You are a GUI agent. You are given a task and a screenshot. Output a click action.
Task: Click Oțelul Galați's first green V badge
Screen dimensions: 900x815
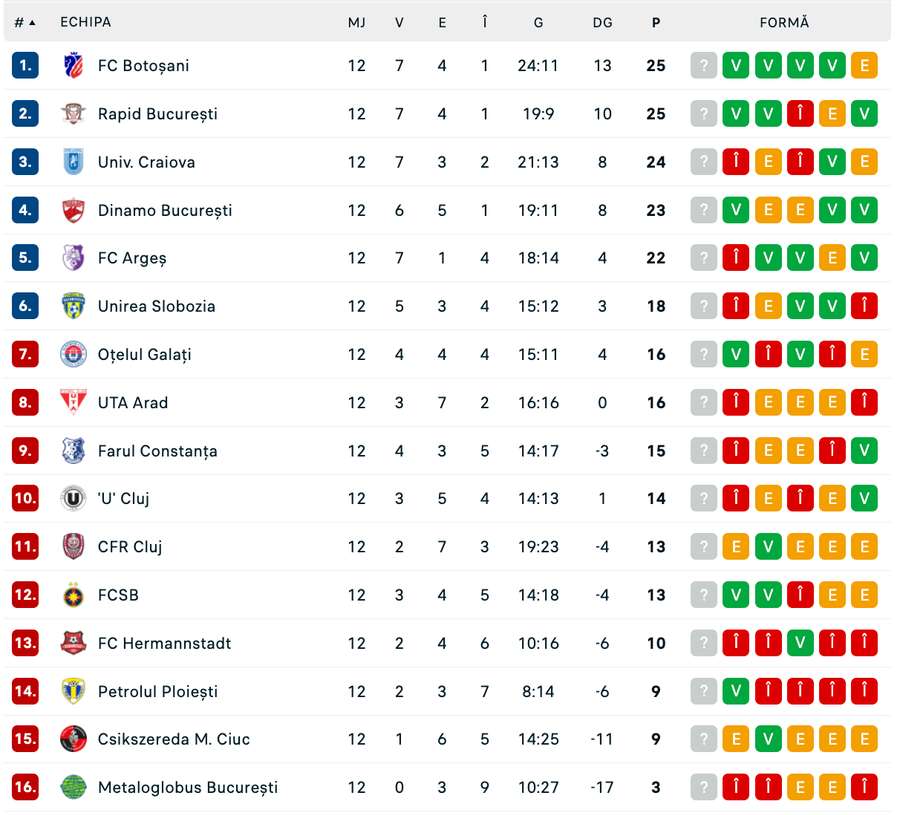click(736, 354)
